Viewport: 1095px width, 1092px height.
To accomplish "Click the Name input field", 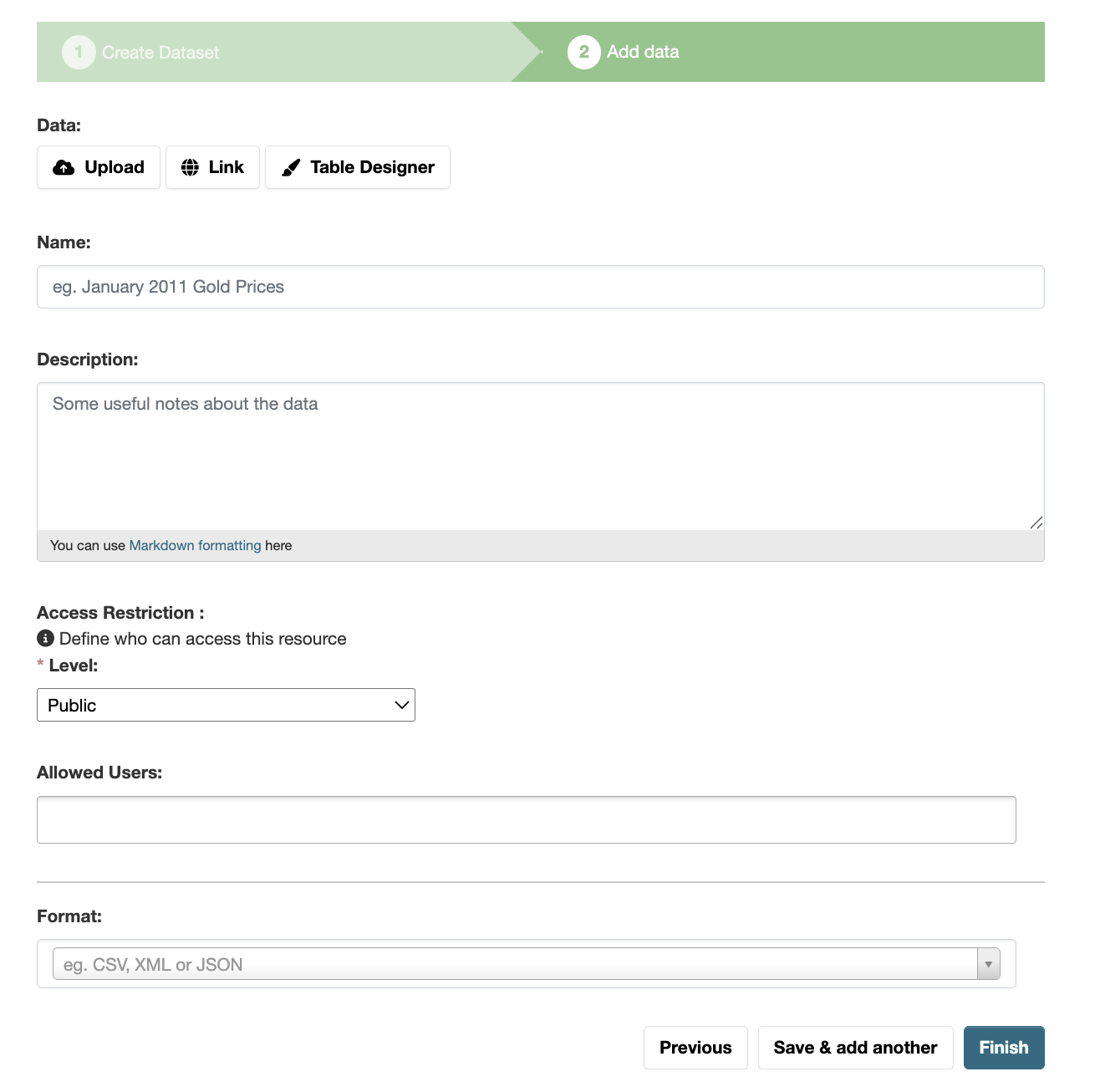I will tap(541, 287).
